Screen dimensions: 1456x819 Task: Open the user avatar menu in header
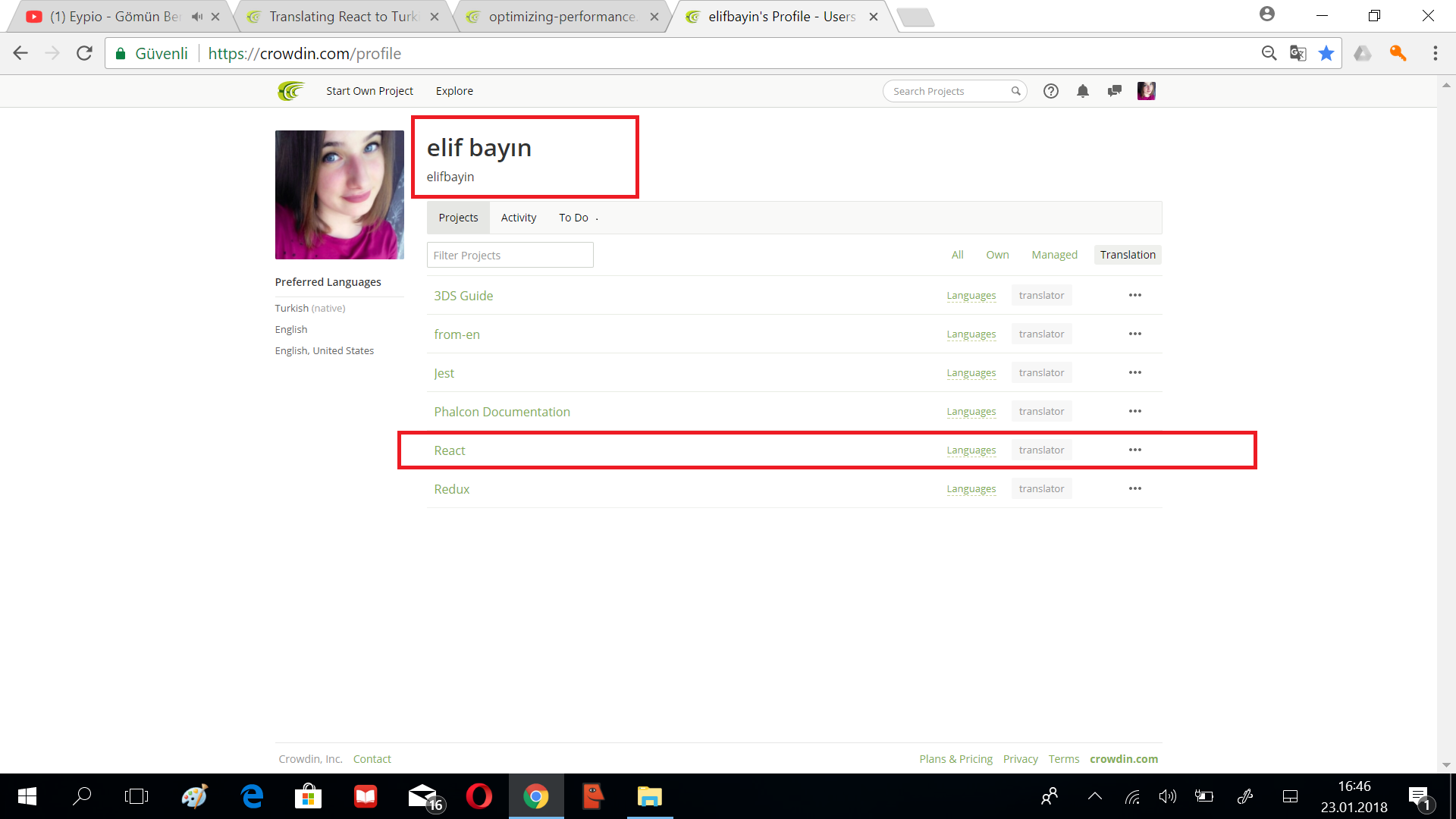tap(1147, 91)
